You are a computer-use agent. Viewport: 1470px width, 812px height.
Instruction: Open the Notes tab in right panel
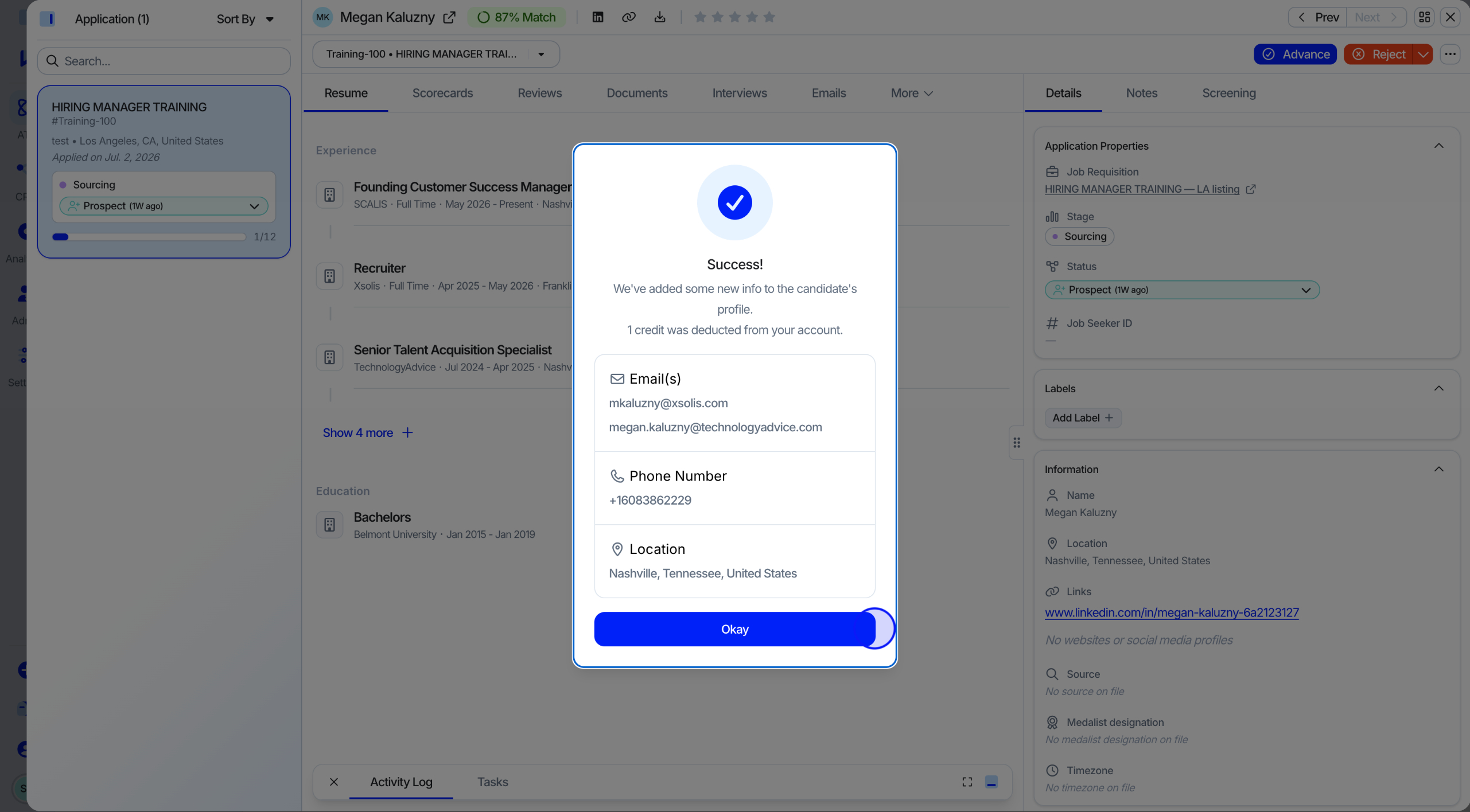tap(1142, 93)
